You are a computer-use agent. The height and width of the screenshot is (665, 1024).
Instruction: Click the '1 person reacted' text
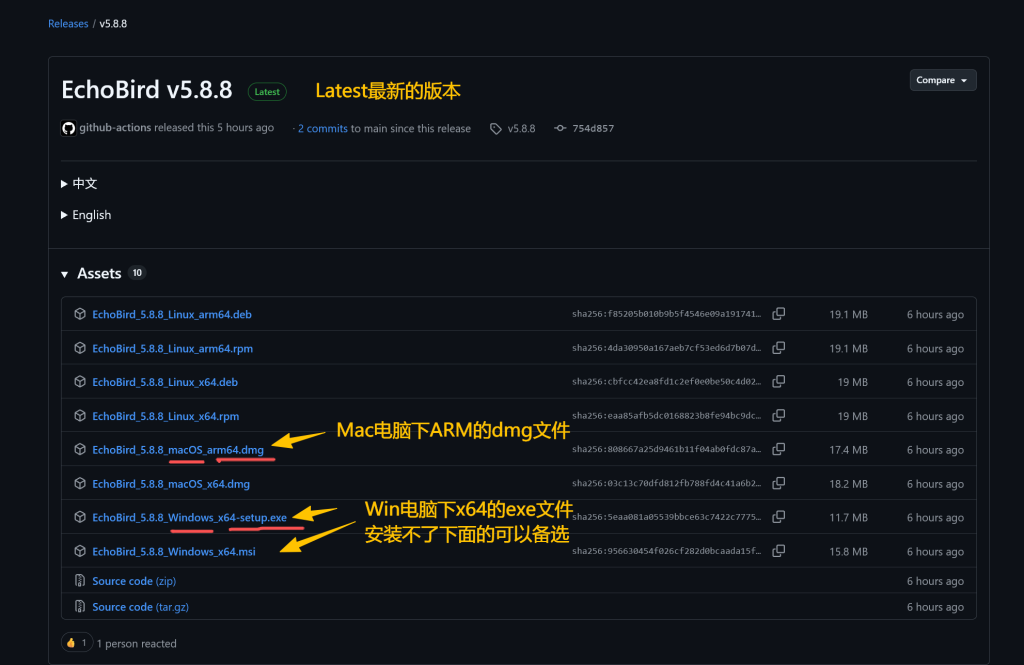pos(136,643)
